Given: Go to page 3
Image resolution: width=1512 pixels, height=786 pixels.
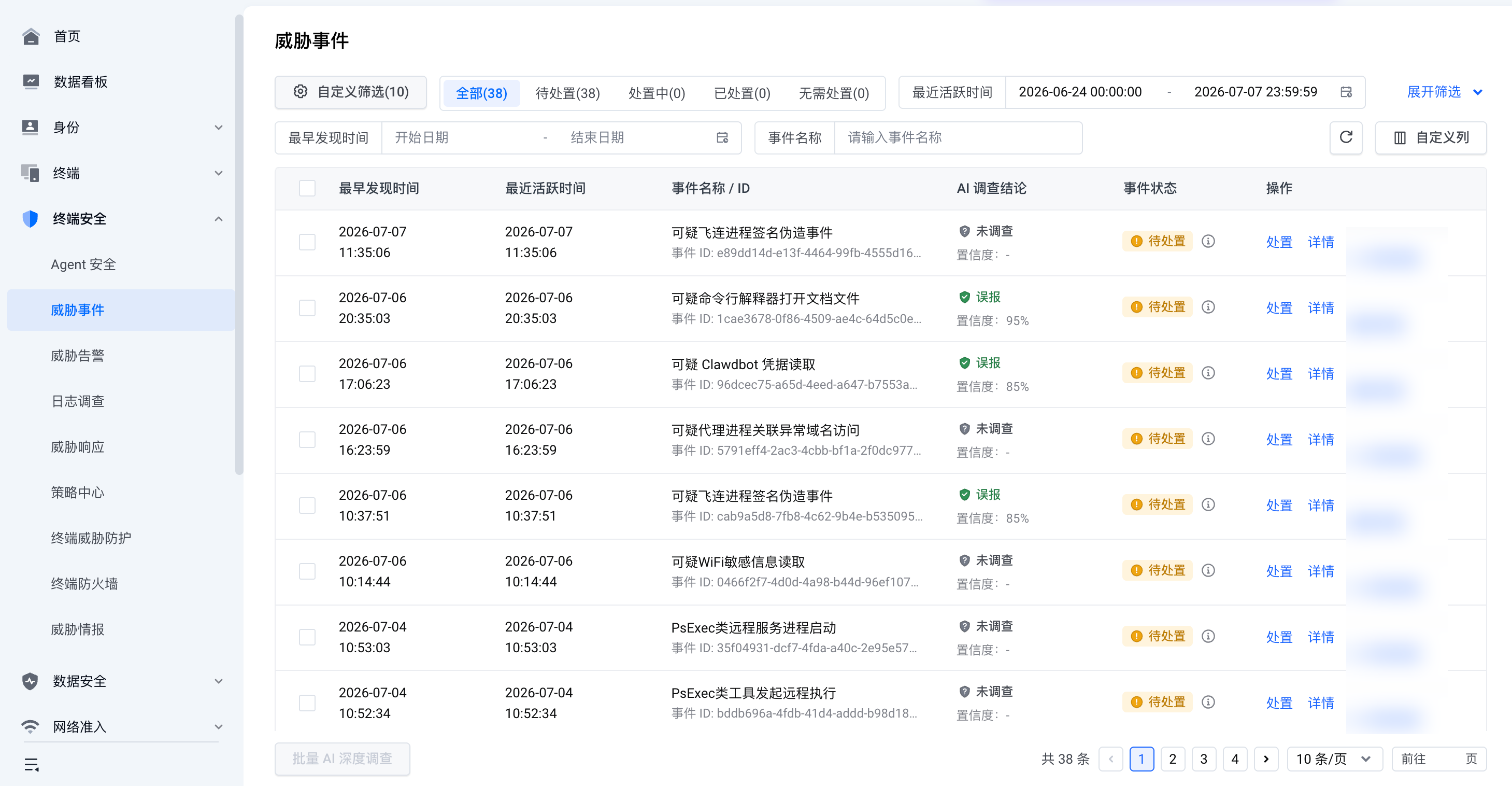Looking at the screenshot, I should 1203,759.
